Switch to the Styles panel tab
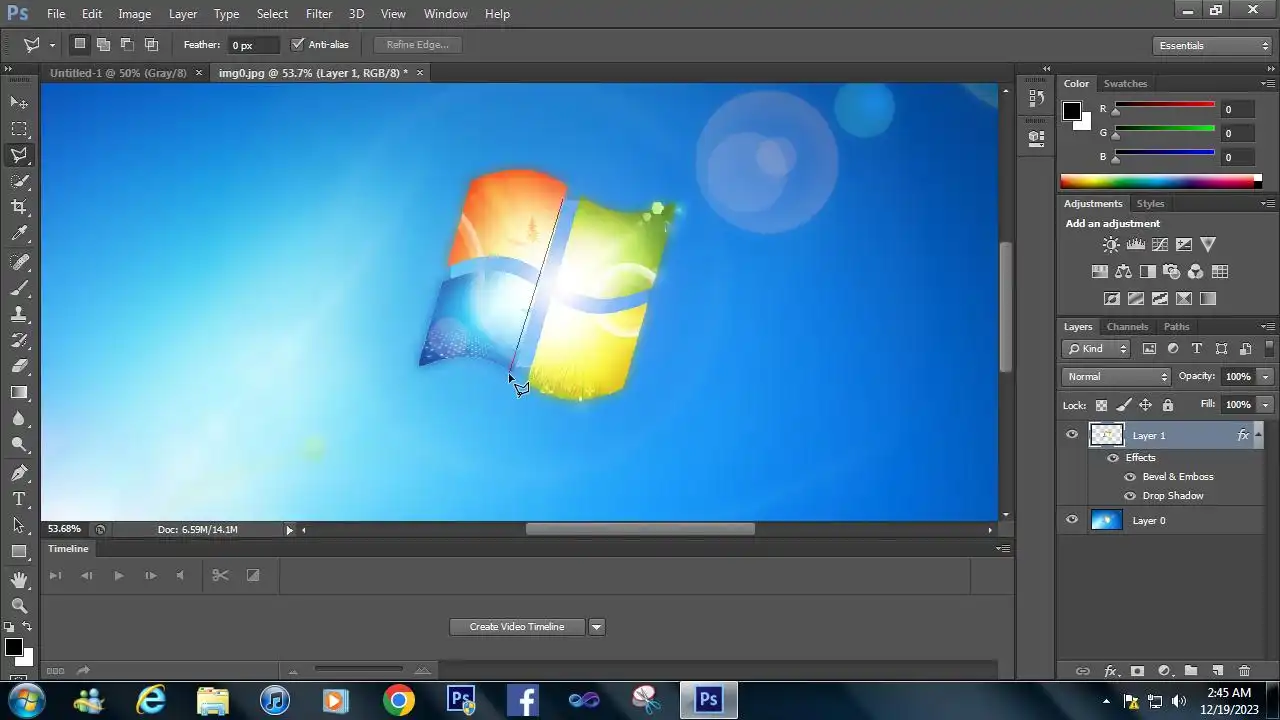 click(x=1150, y=204)
